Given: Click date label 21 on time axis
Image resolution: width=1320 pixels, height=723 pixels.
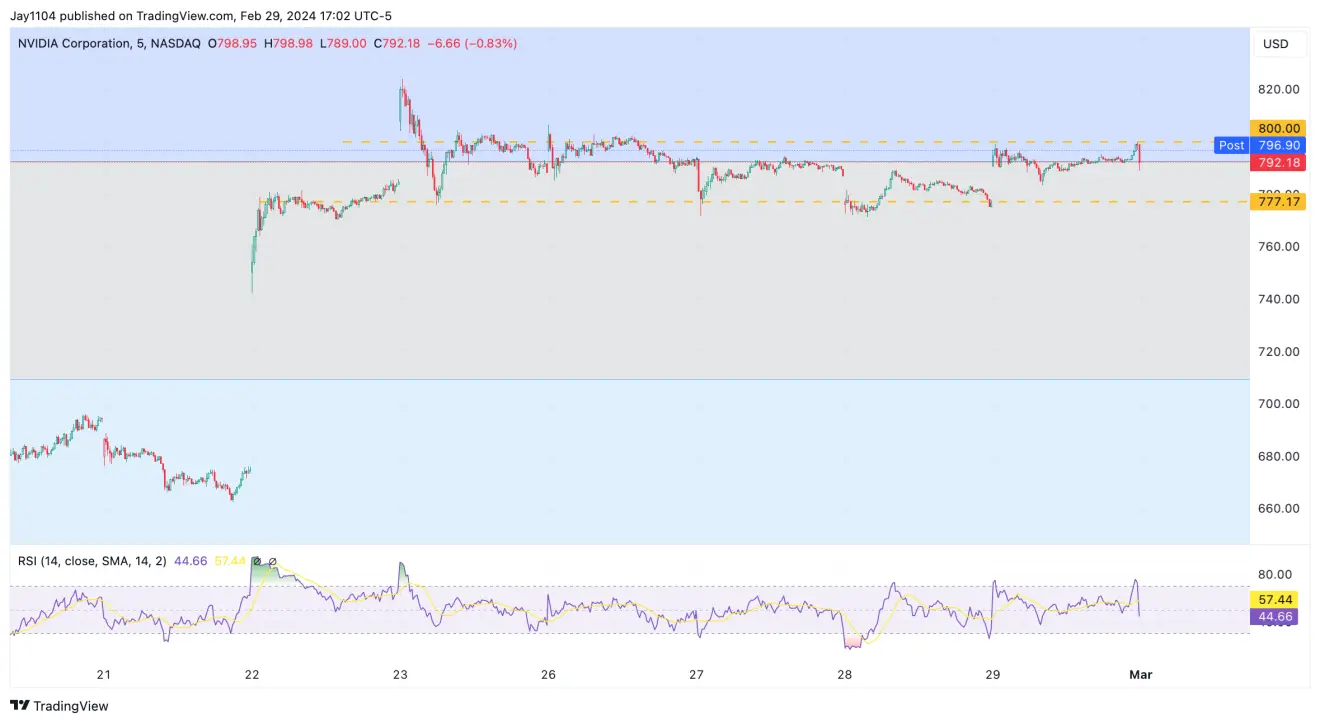Looking at the screenshot, I should point(103,674).
